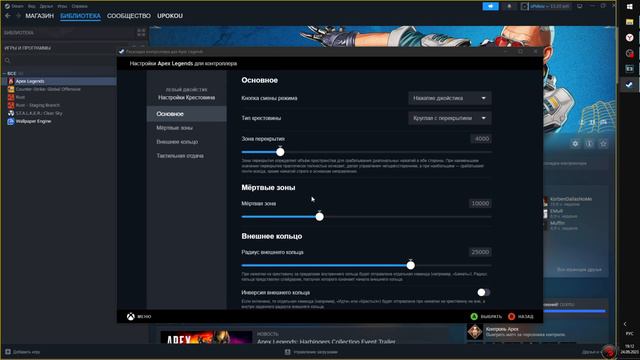Screen dimensions: 640x360
Task: Click Xbox logo Menu icon
Action: pyautogui.click(x=131, y=316)
